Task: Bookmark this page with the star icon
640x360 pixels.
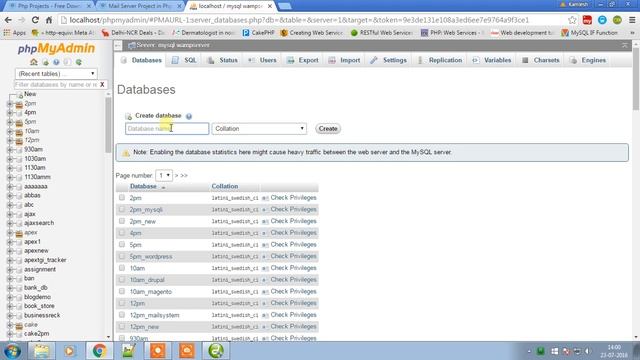Action: [x=572, y=20]
